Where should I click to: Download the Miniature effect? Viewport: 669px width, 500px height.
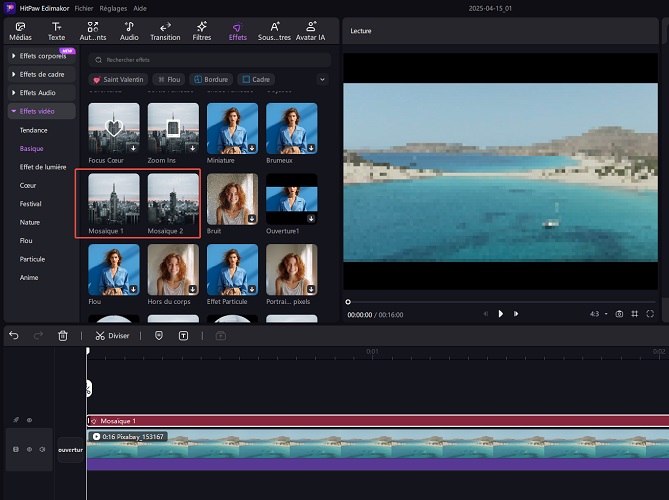point(252,148)
